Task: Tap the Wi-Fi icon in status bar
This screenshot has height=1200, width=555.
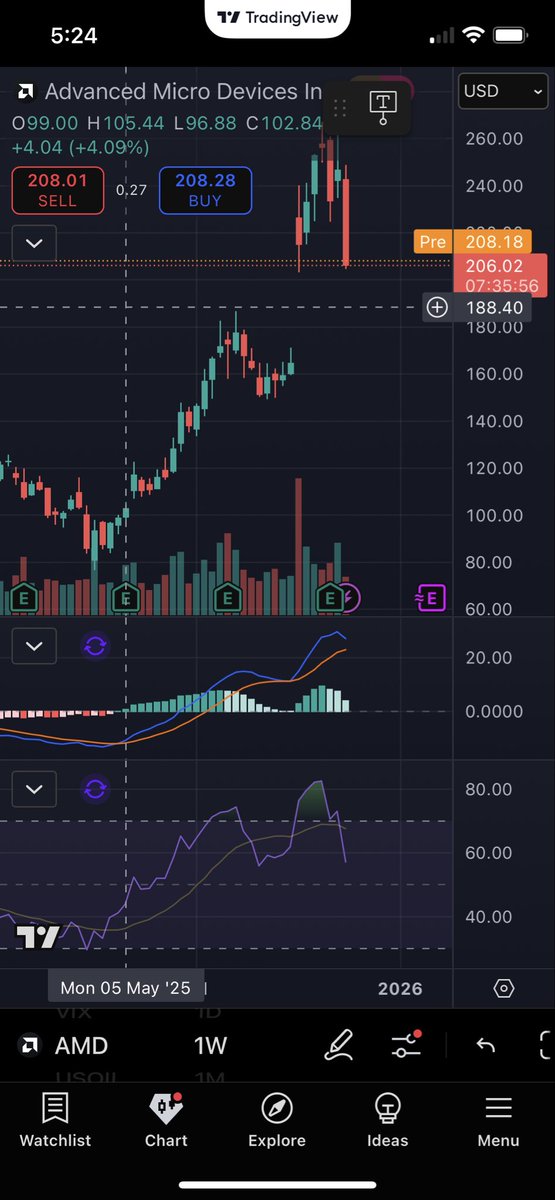Action: click(x=472, y=35)
